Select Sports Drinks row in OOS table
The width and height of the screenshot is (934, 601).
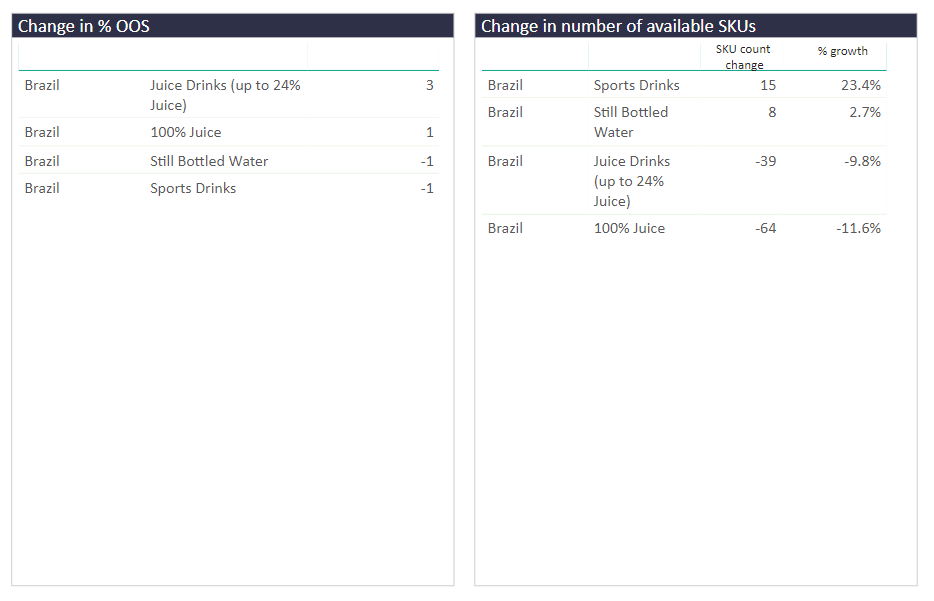pos(229,188)
